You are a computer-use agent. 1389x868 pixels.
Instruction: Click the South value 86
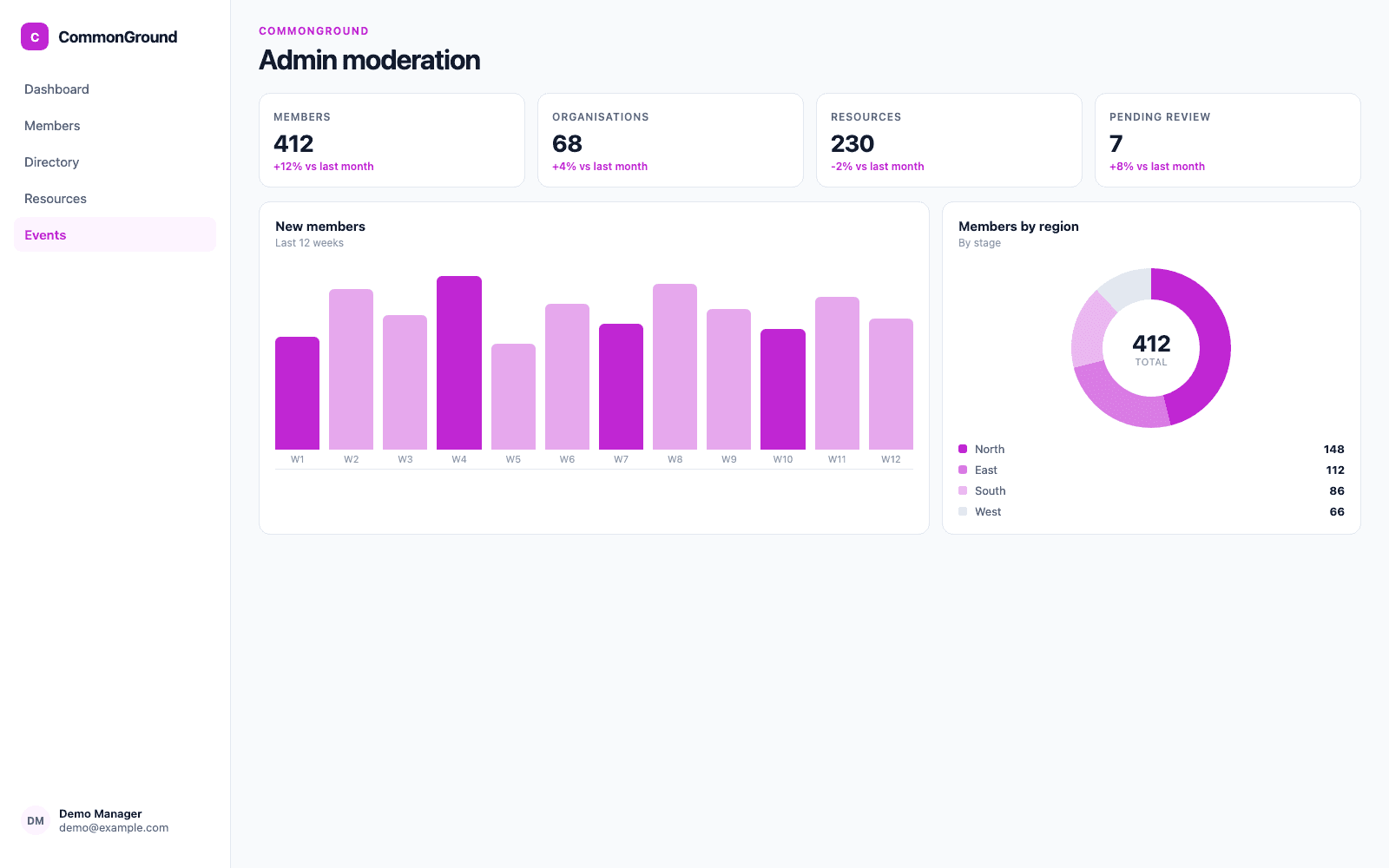(x=1337, y=491)
